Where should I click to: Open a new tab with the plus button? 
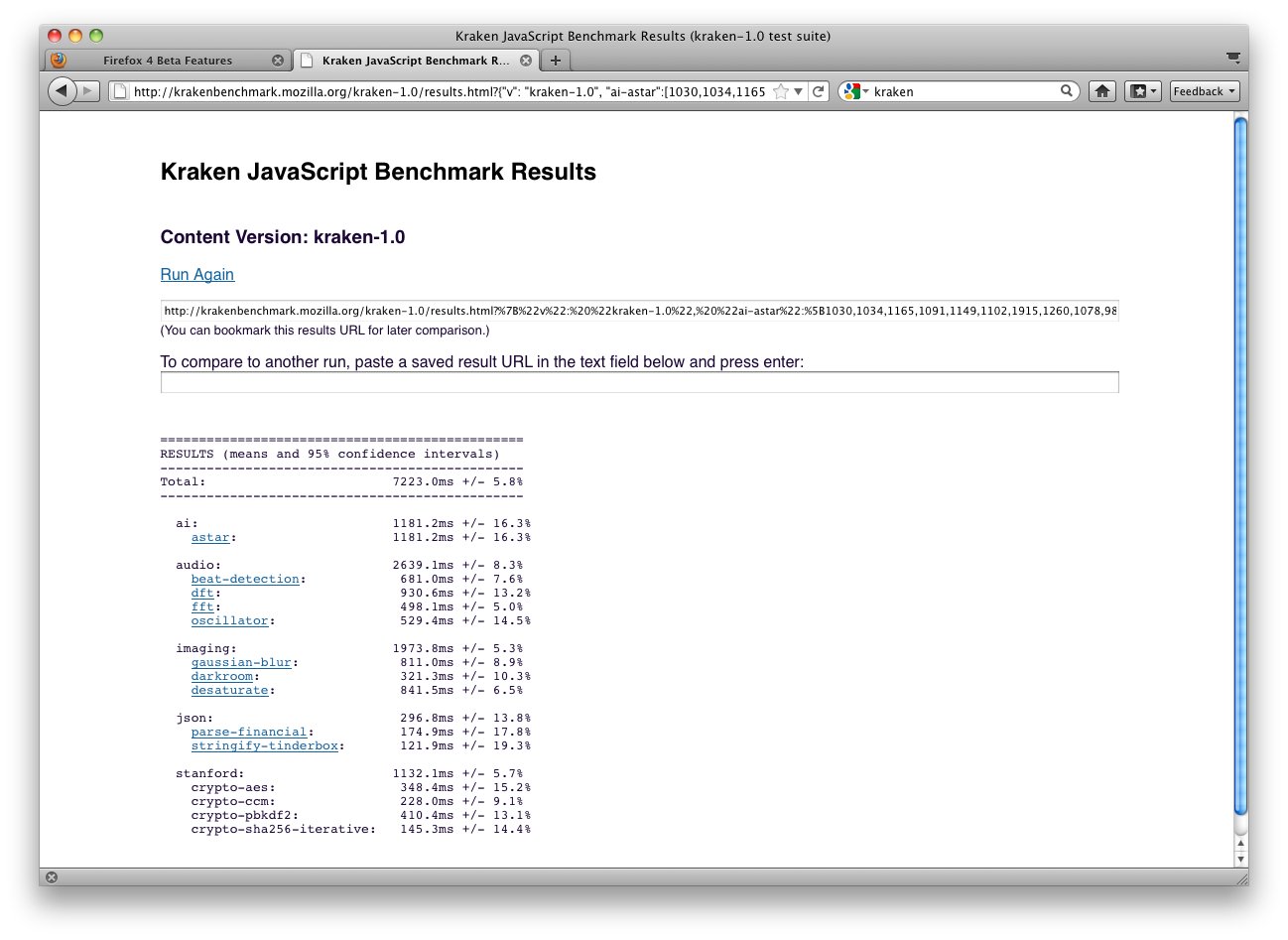click(555, 60)
